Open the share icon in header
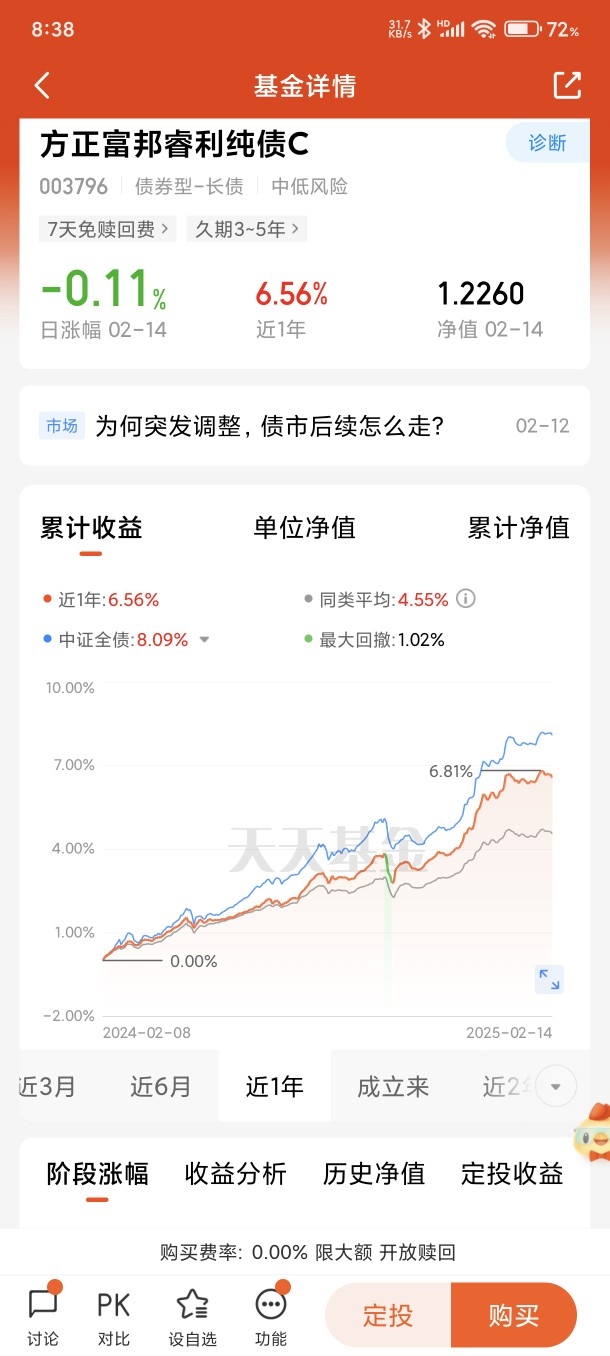This screenshot has width=610, height=1356. coord(567,85)
